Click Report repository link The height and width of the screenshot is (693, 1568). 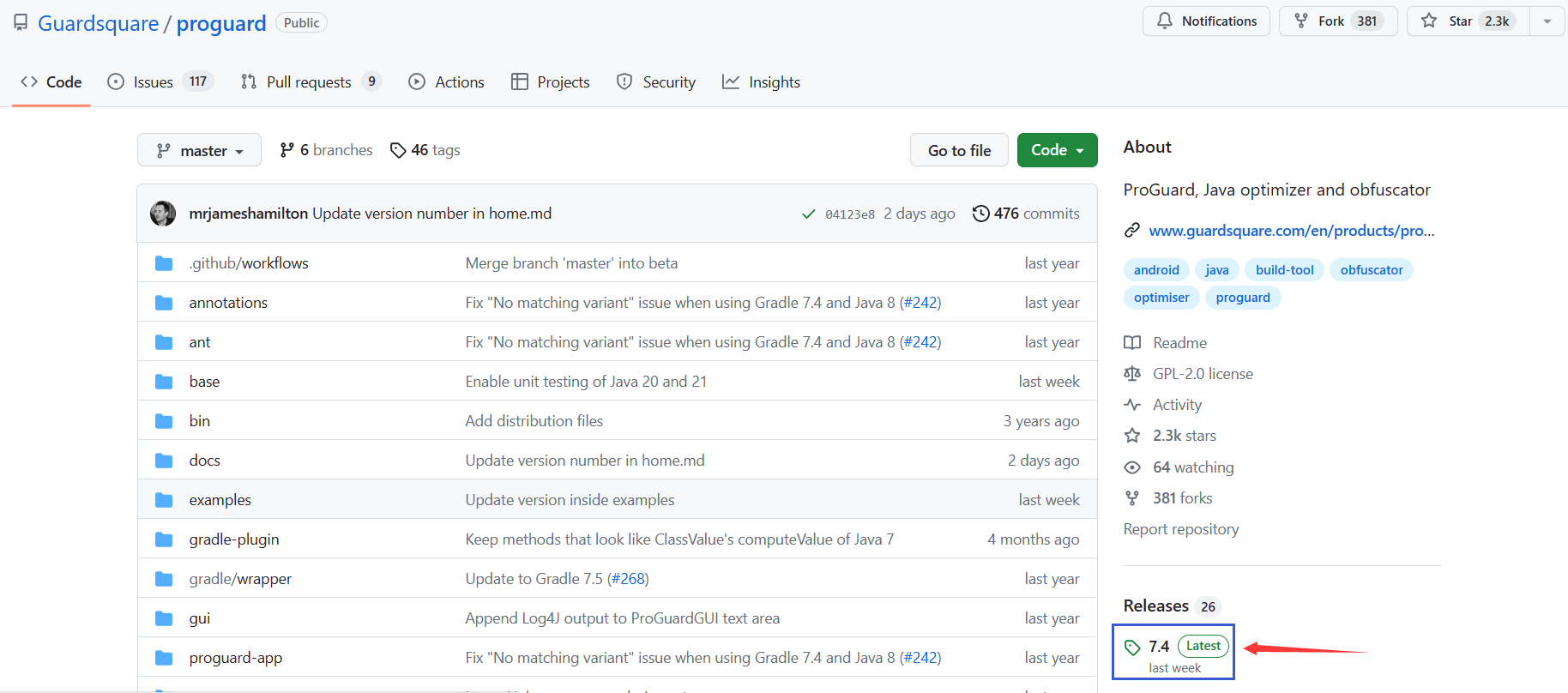(x=1181, y=529)
